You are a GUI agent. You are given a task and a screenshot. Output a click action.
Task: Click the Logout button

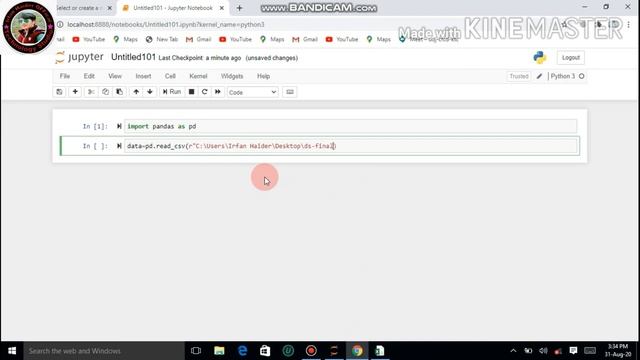coord(571,58)
